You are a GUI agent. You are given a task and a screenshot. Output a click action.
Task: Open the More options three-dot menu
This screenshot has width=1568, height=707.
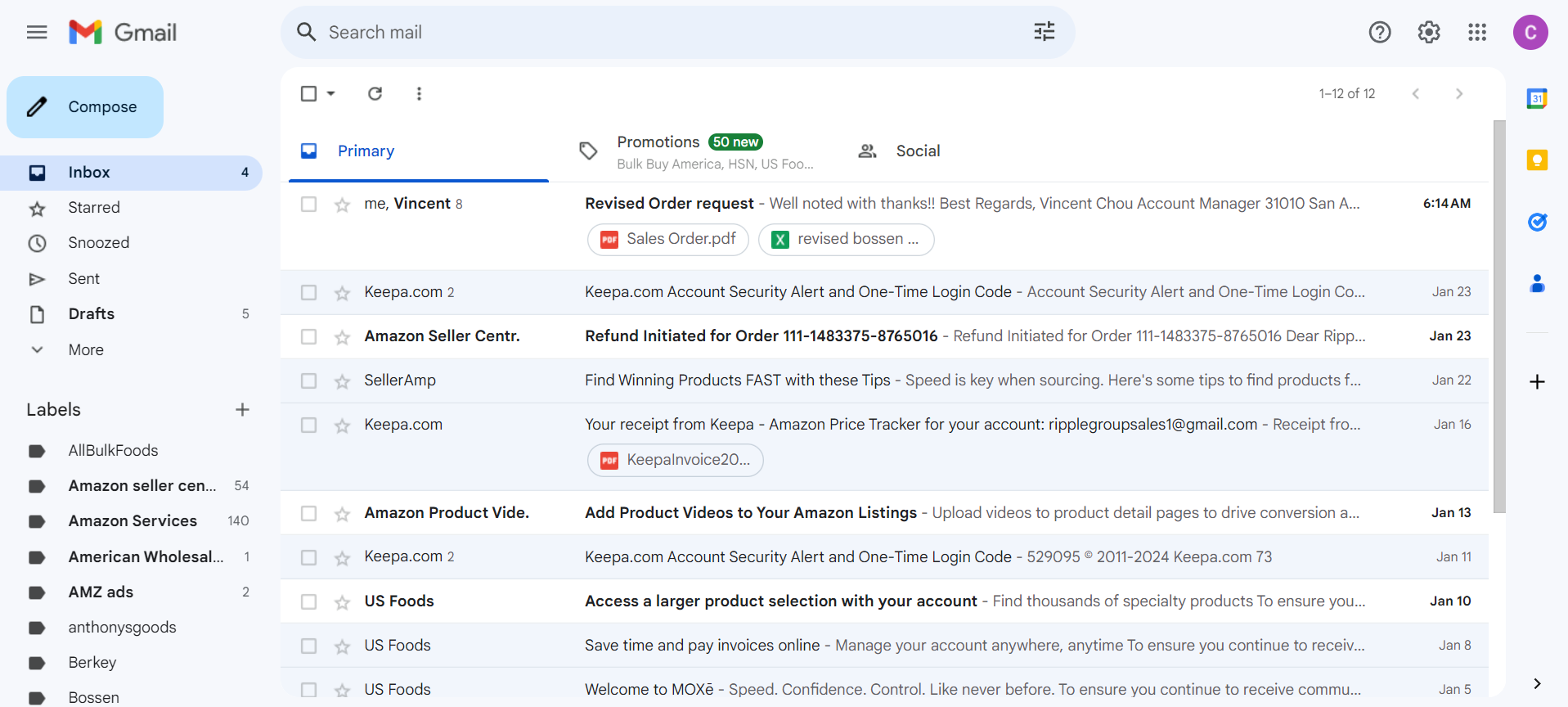[419, 93]
